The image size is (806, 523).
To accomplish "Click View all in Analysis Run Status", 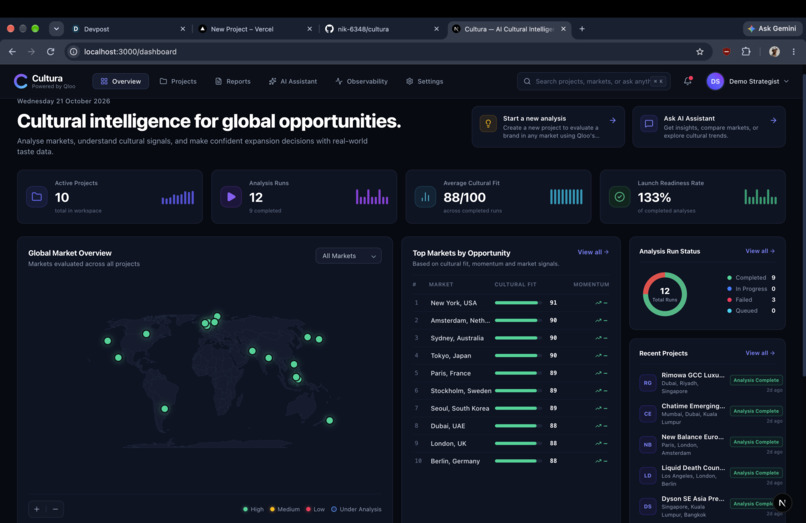I will (760, 251).
